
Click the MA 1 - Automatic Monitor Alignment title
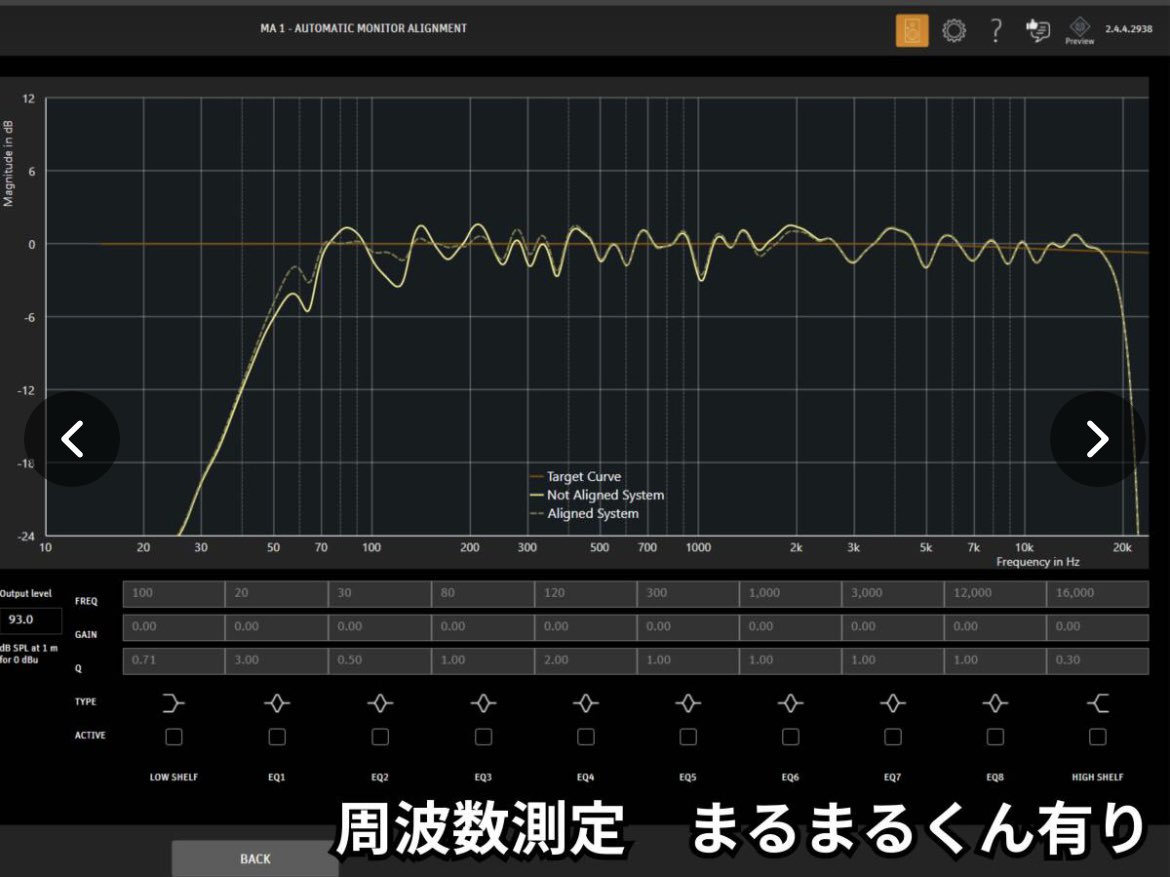coord(363,28)
